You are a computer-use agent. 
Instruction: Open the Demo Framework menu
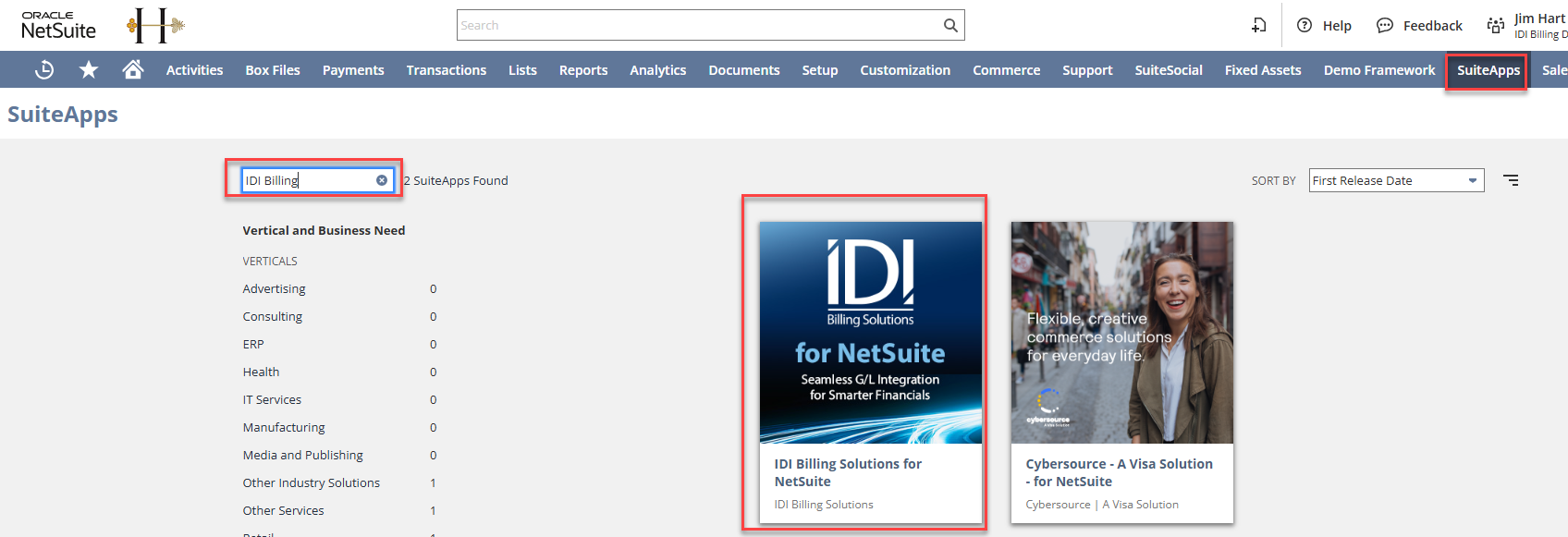pyautogui.click(x=1379, y=70)
